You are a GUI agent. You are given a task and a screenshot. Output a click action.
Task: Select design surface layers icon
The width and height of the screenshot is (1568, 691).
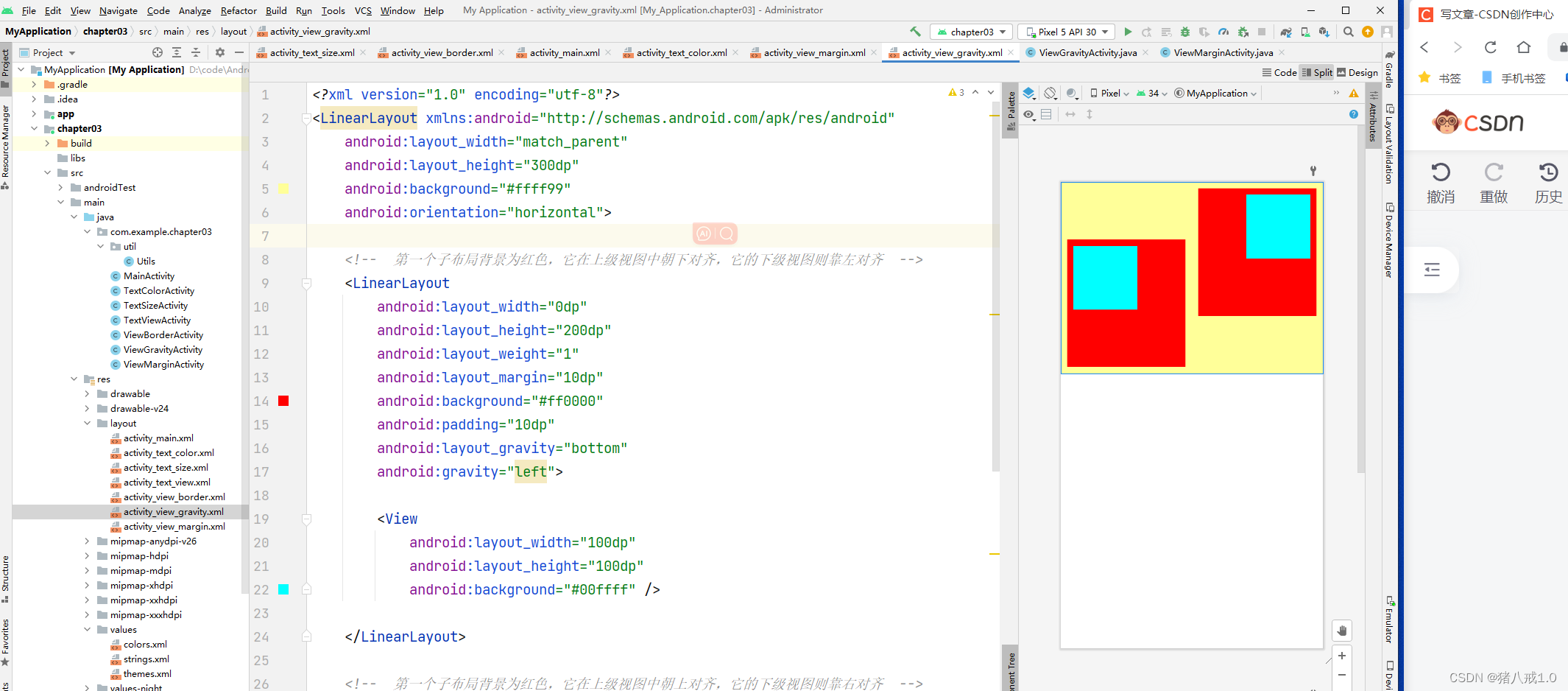pos(1030,94)
